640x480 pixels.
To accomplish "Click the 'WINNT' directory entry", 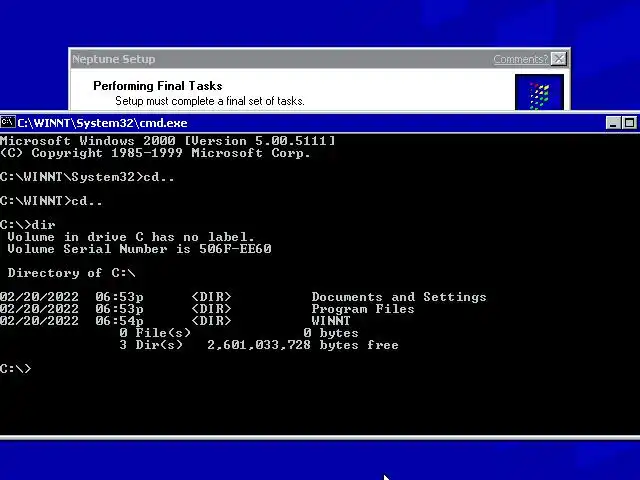I will point(331,321).
